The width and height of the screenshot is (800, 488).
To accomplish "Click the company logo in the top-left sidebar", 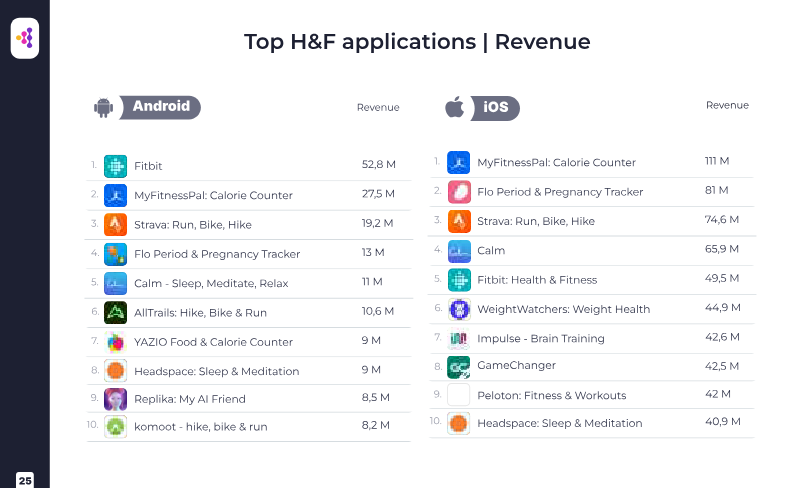I will (x=25, y=39).
